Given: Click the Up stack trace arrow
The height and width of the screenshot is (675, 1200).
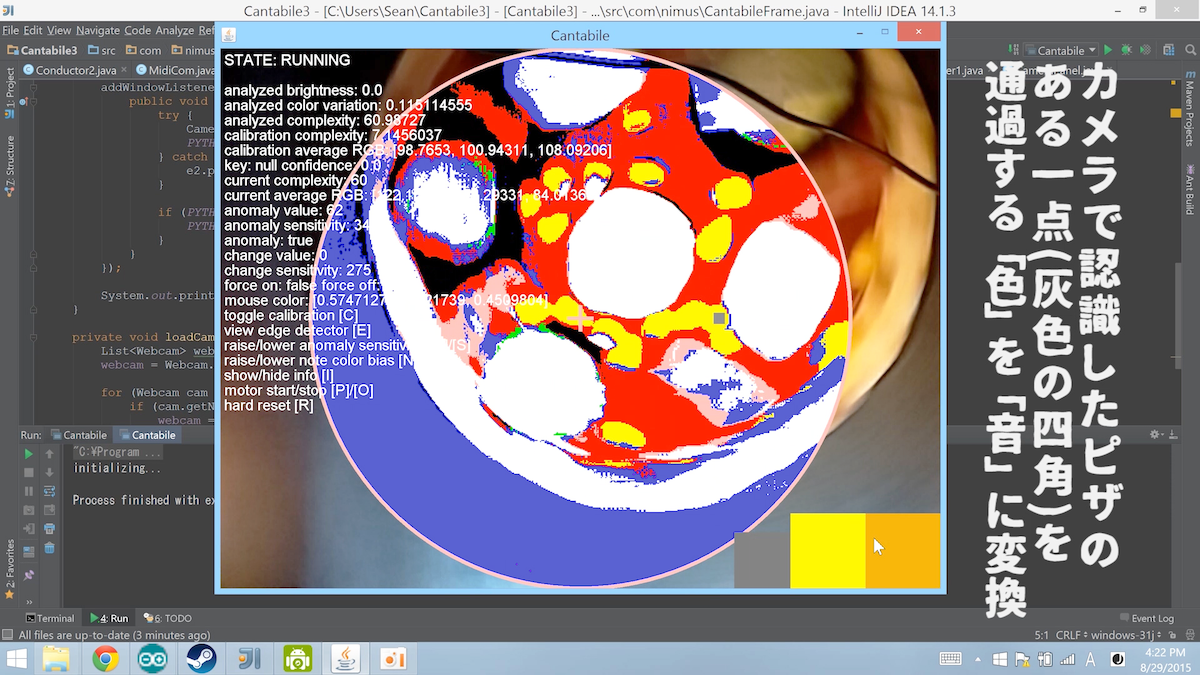Looking at the screenshot, I should 49,453.
